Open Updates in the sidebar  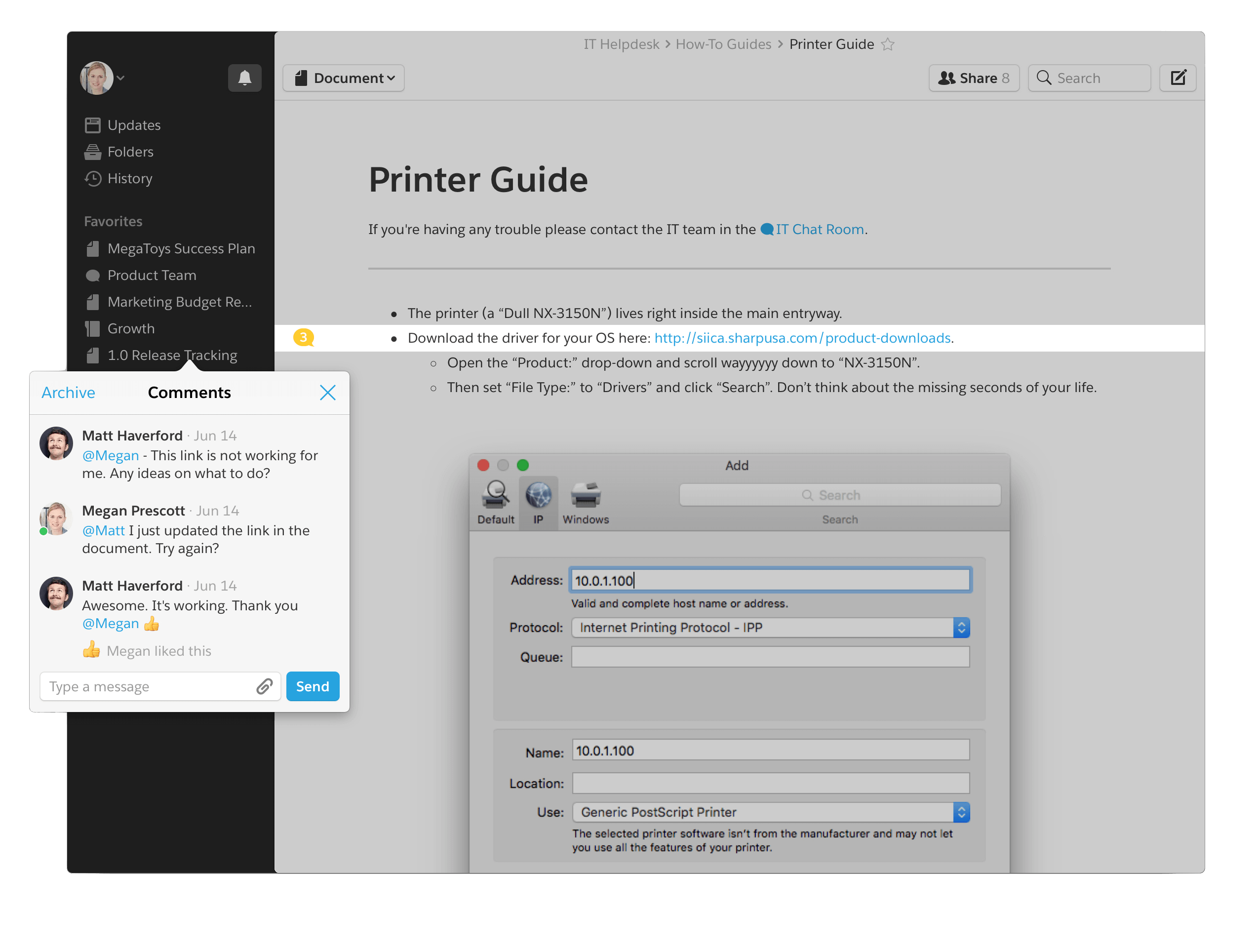[x=133, y=125]
